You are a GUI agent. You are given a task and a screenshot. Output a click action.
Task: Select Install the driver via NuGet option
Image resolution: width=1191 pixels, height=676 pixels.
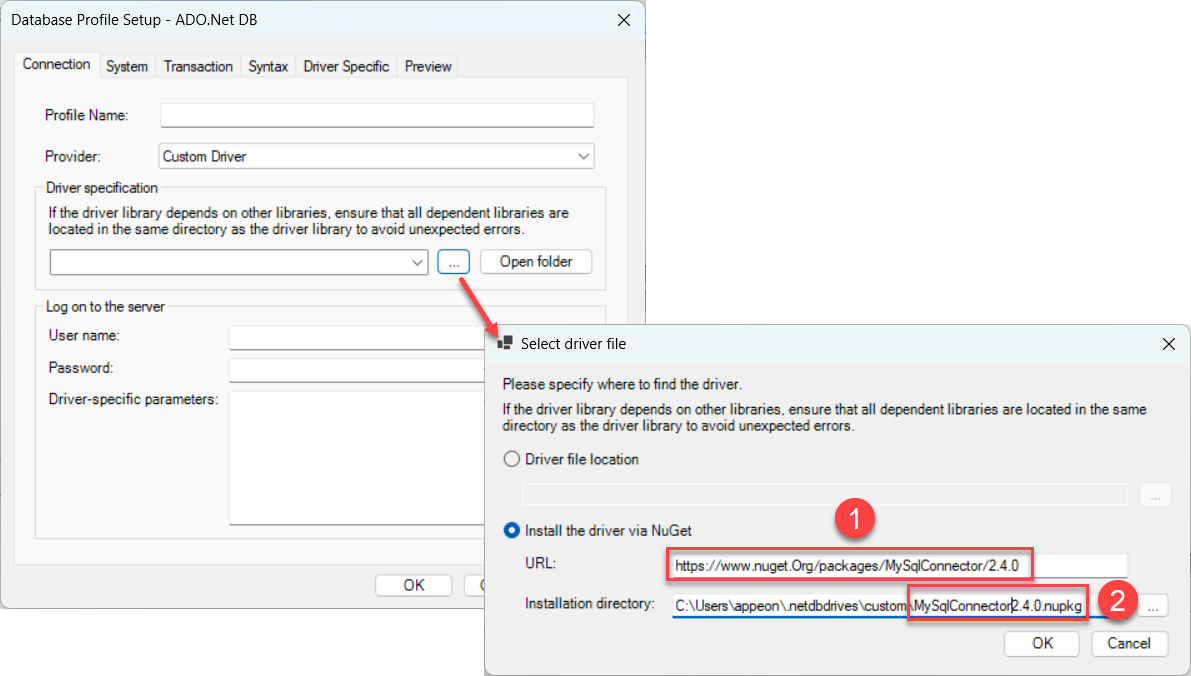click(512, 530)
